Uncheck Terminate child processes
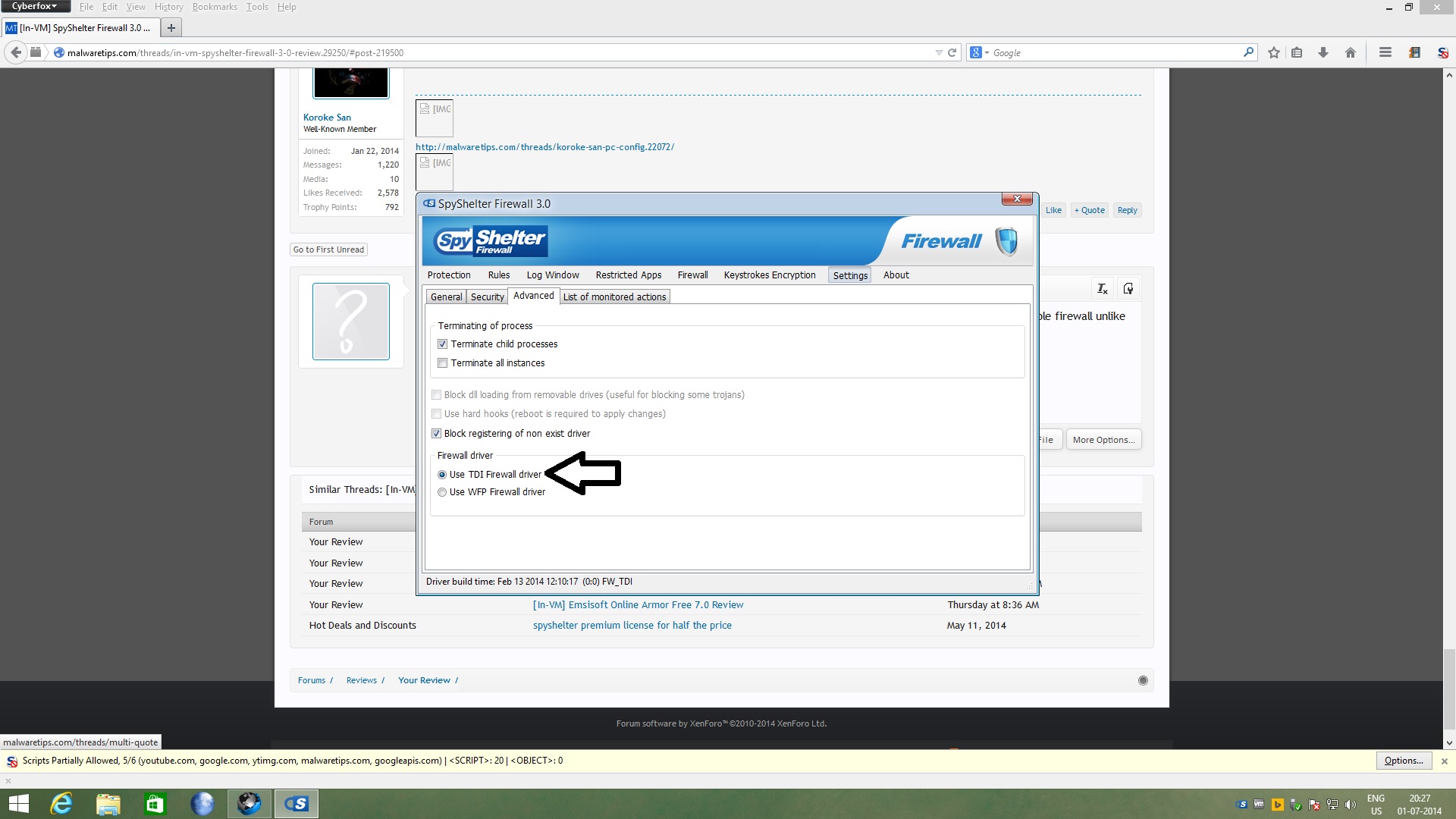The width and height of the screenshot is (1456, 819). pos(443,344)
